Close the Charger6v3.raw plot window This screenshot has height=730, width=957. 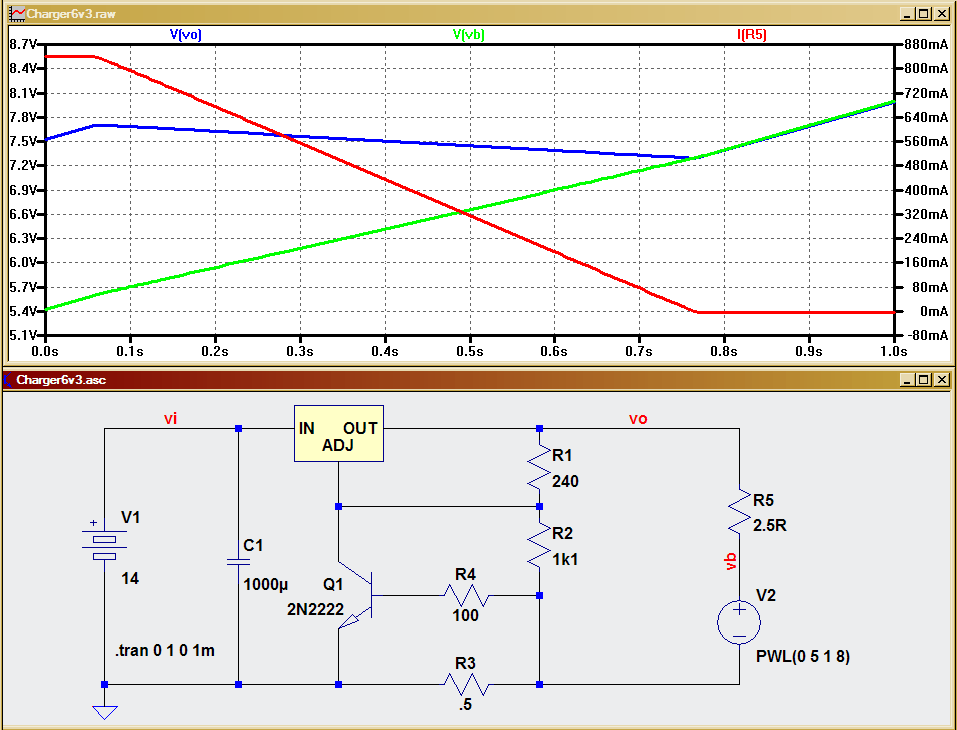941,13
